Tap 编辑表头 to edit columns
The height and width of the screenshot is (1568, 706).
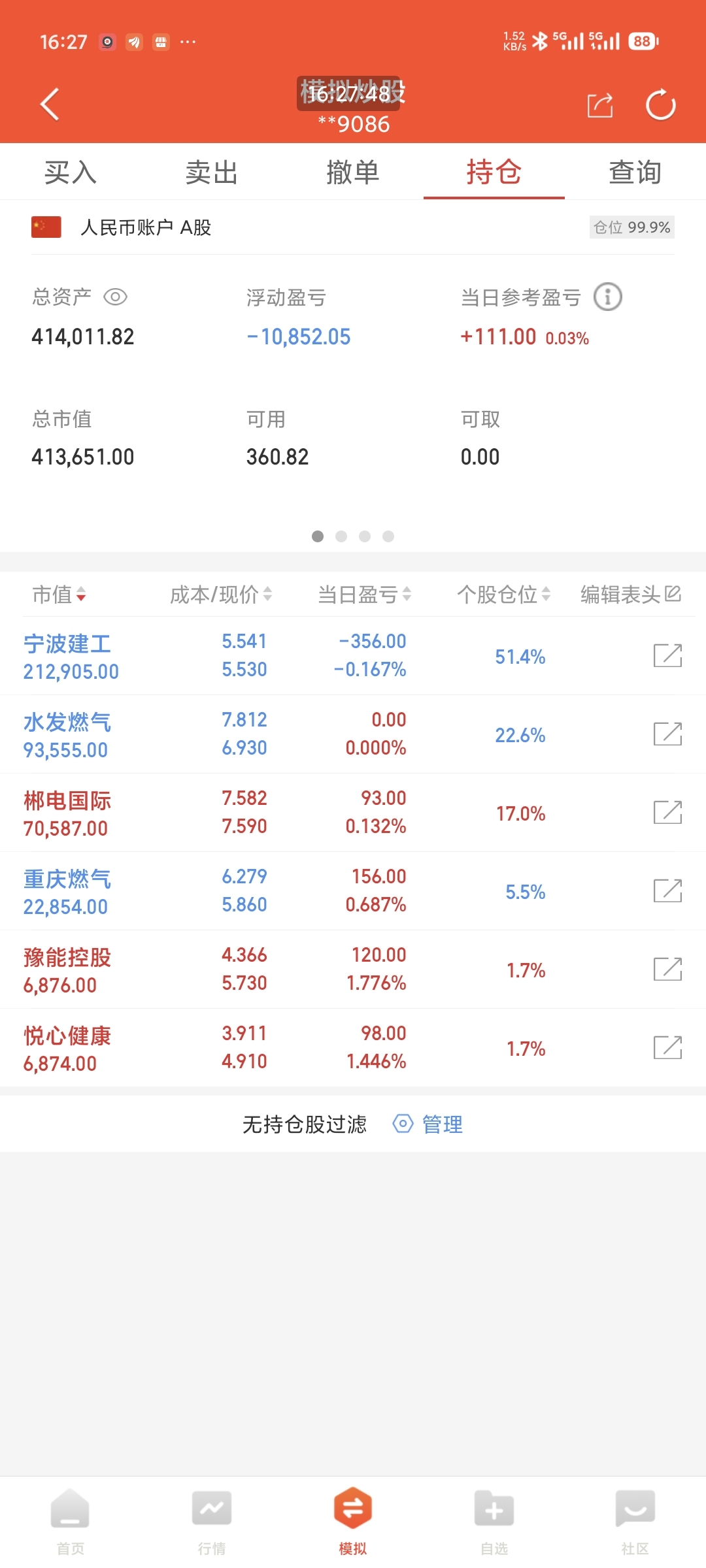click(x=630, y=595)
